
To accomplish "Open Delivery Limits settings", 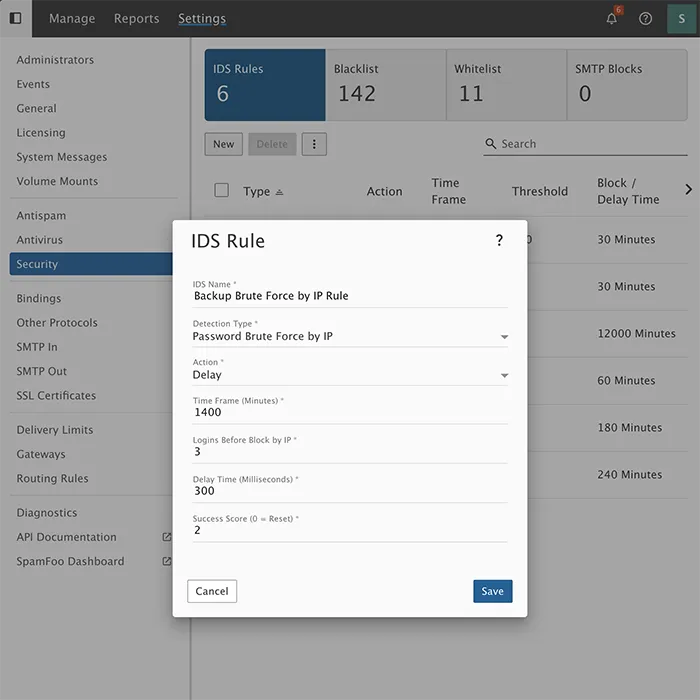I will pyautogui.click(x=55, y=429).
